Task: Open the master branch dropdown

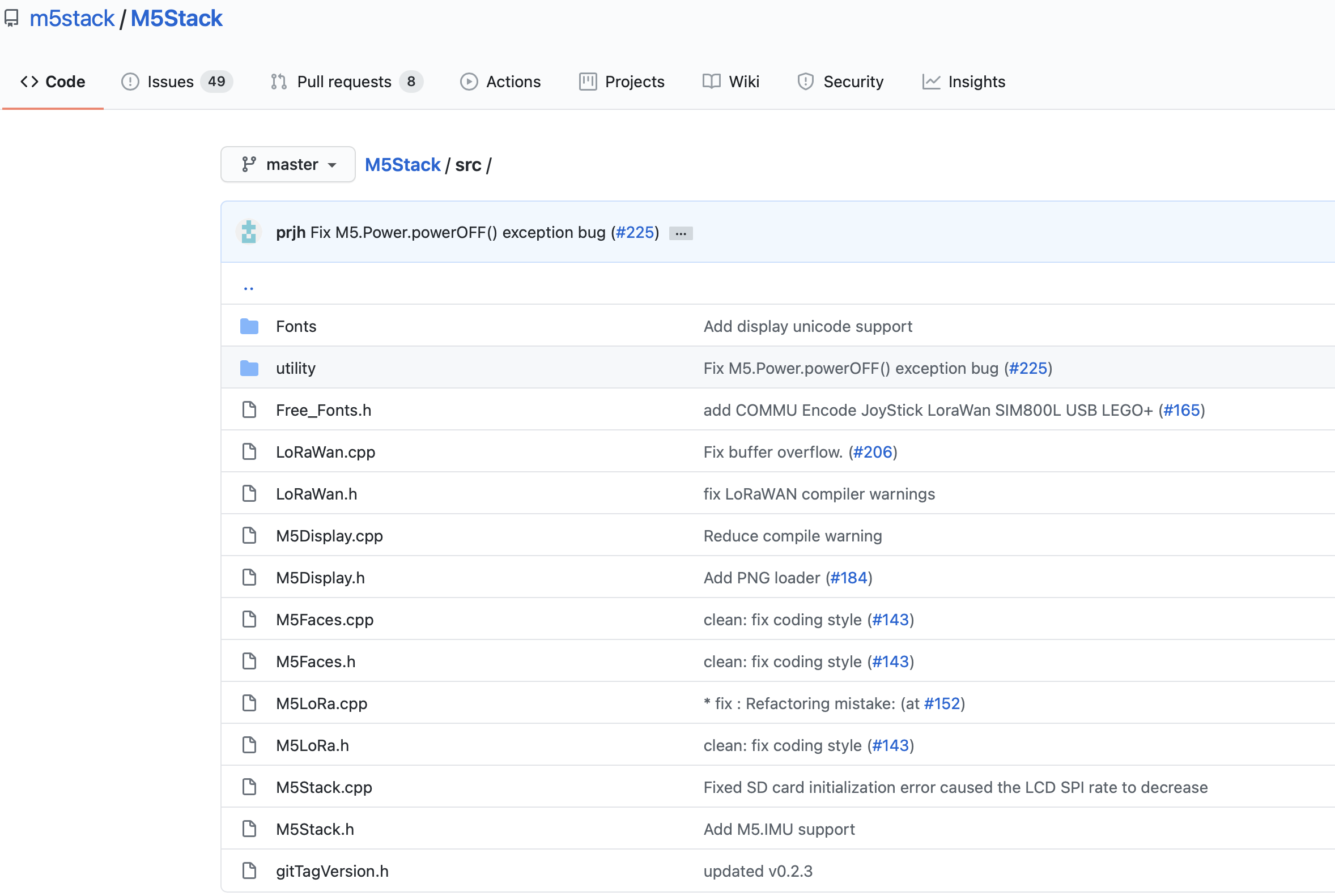Action: coord(288,165)
